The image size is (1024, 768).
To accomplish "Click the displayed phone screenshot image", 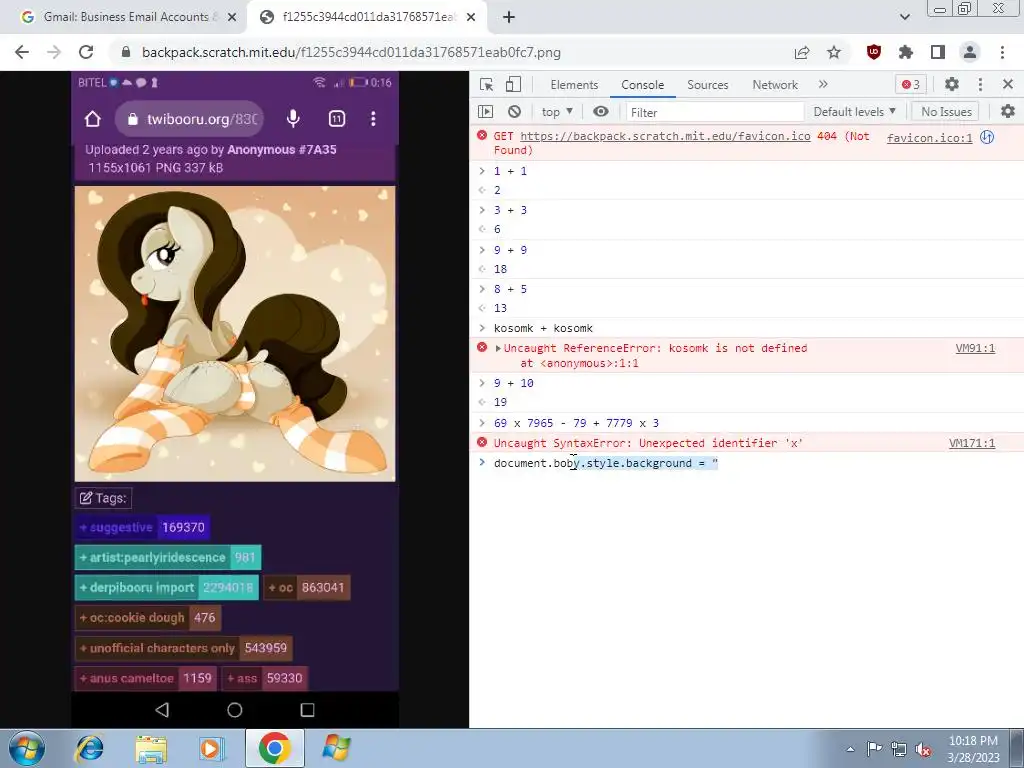I will click(x=235, y=399).
